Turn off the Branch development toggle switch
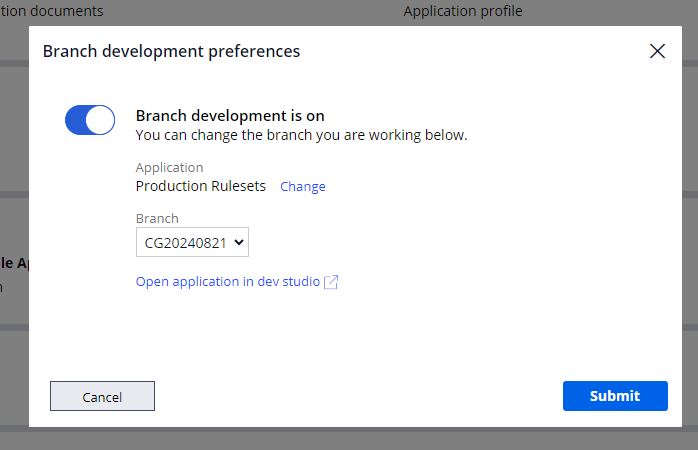 pyautogui.click(x=90, y=120)
